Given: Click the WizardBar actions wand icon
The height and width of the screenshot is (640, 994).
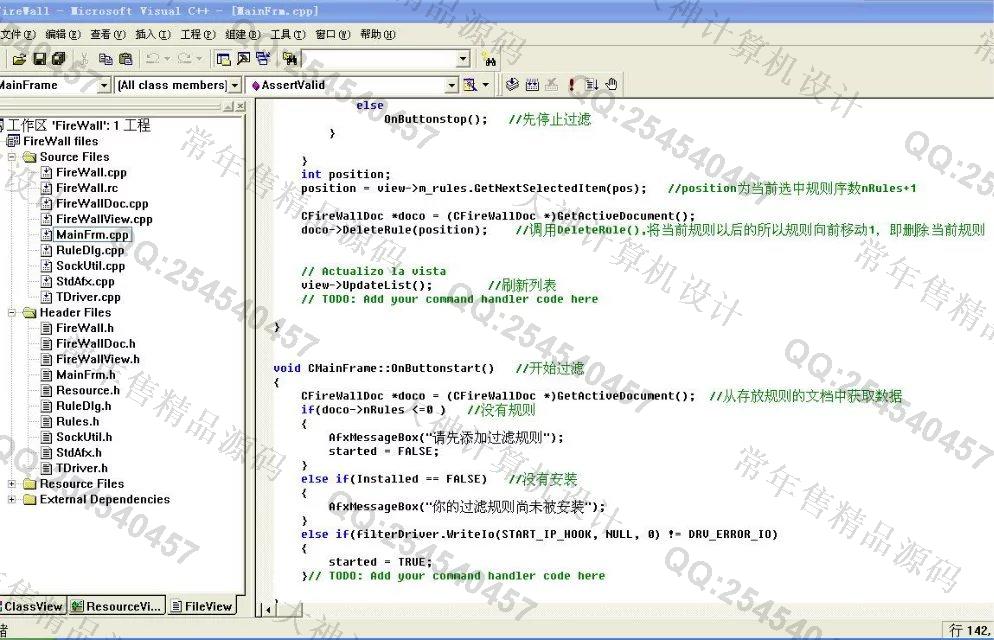Looking at the screenshot, I should (470, 84).
